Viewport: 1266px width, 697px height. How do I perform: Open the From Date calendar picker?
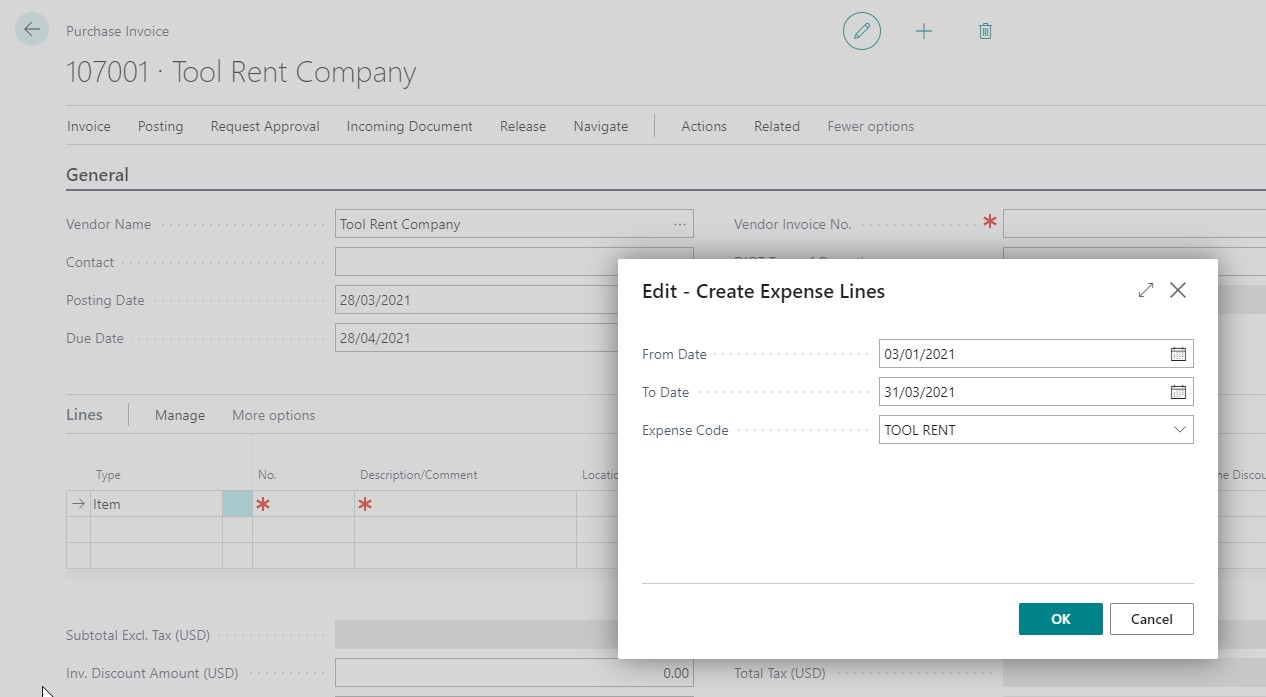pyautogui.click(x=1178, y=354)
